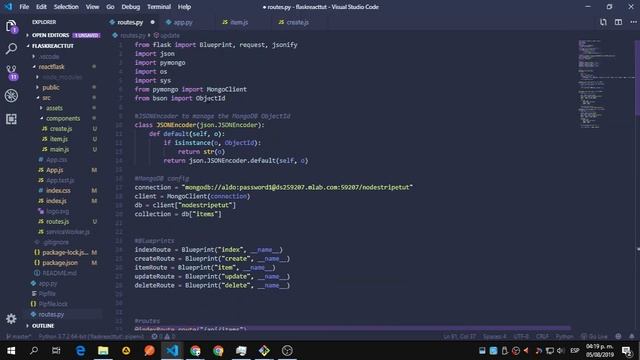This screenshot has height=360, width=640.
Task: Open Windows taskbar search
Action: 34,351
